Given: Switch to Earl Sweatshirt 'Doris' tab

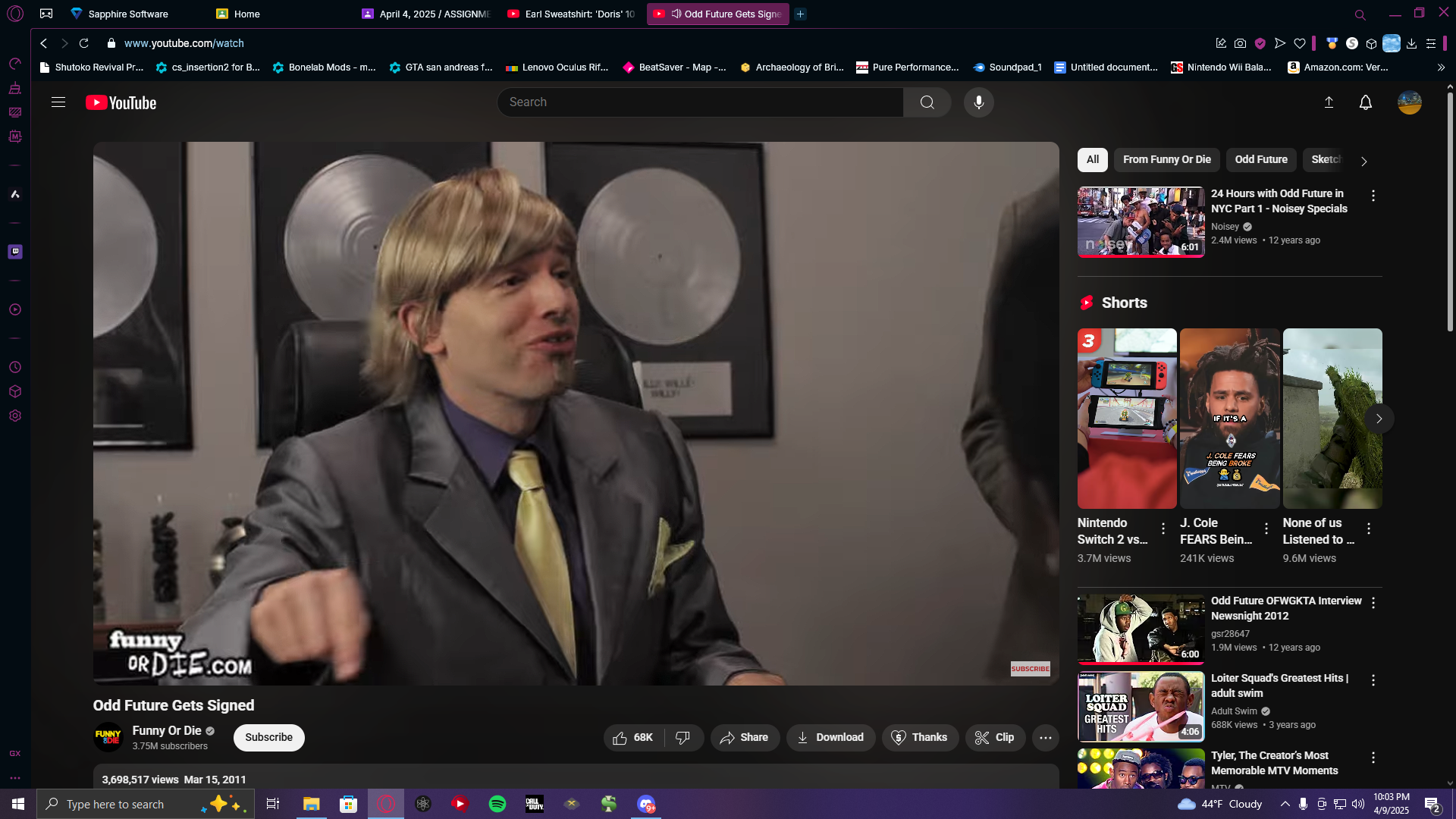Looking at the screenshot, I should (x=573, y=14).
